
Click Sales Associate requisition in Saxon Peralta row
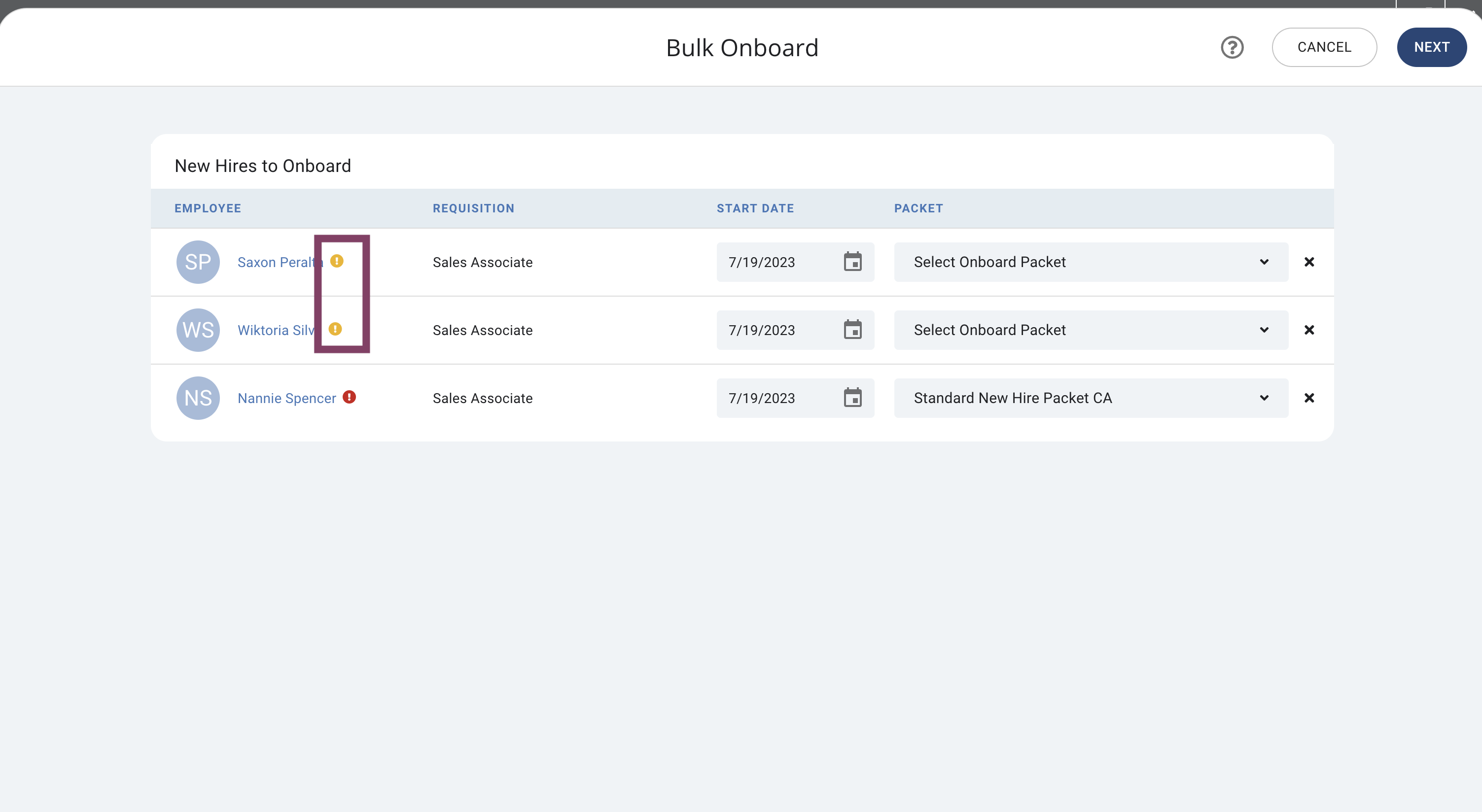(x=482, y=262)
